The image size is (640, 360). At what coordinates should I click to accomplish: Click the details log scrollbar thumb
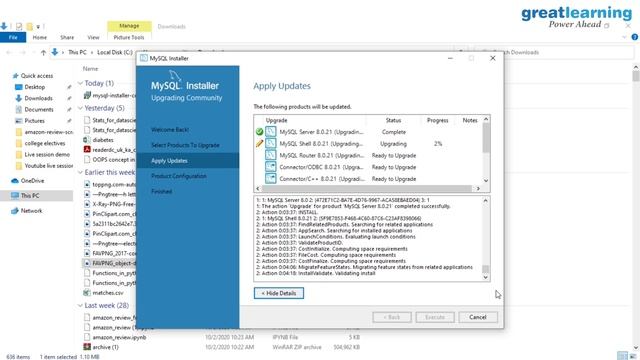click(485, 269)
